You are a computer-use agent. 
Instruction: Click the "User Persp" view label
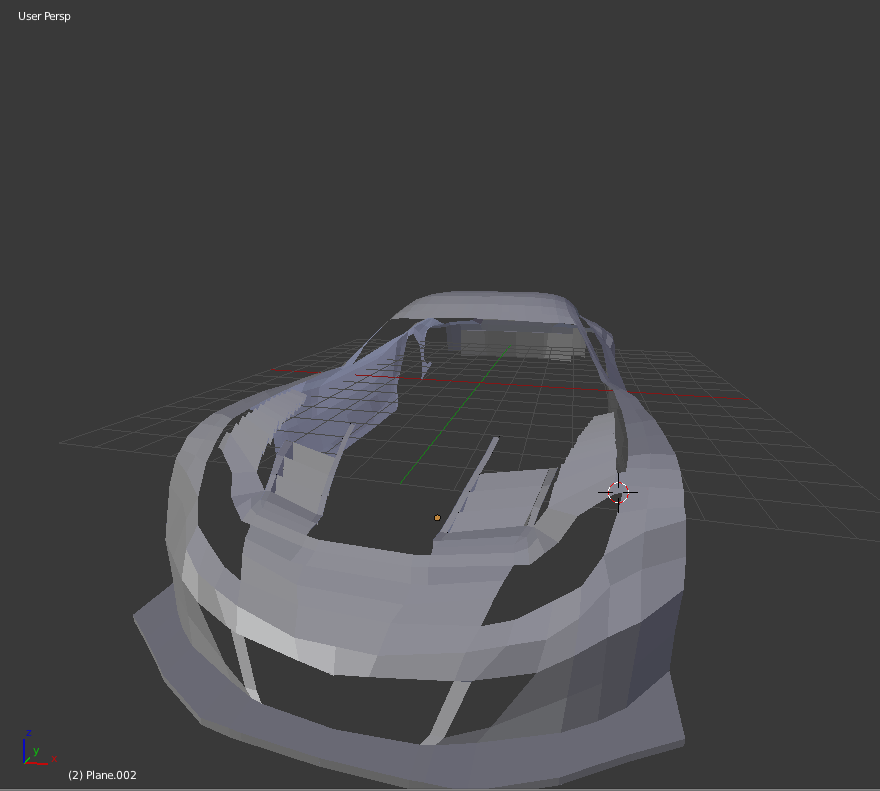(x=44, y=16)
